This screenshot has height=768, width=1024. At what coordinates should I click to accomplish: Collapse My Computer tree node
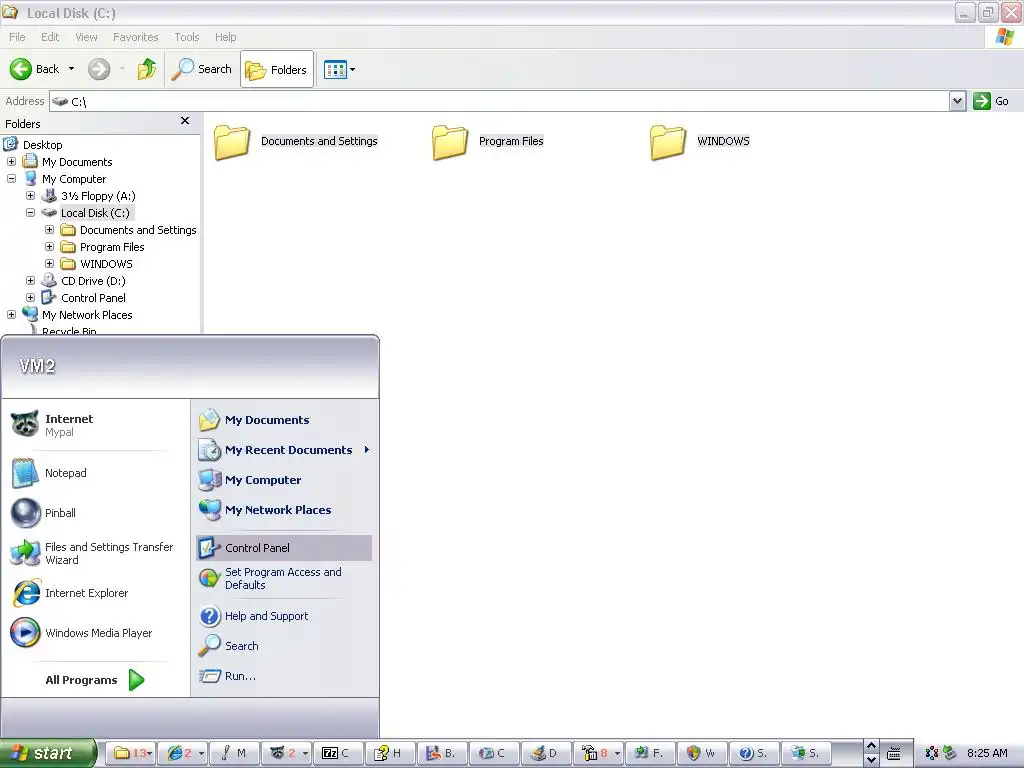(11, 178)
